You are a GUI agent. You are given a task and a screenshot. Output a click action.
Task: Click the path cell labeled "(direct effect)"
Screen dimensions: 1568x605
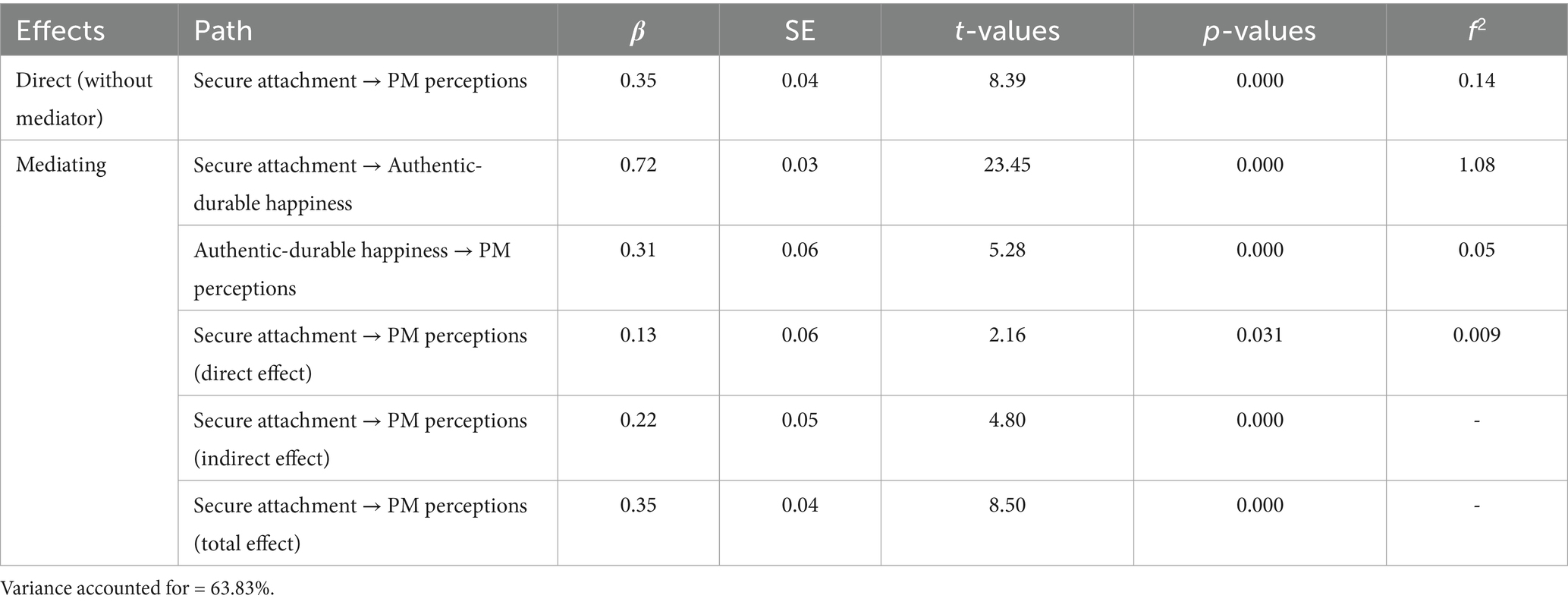pyautogui.click(x=360, y=354)
